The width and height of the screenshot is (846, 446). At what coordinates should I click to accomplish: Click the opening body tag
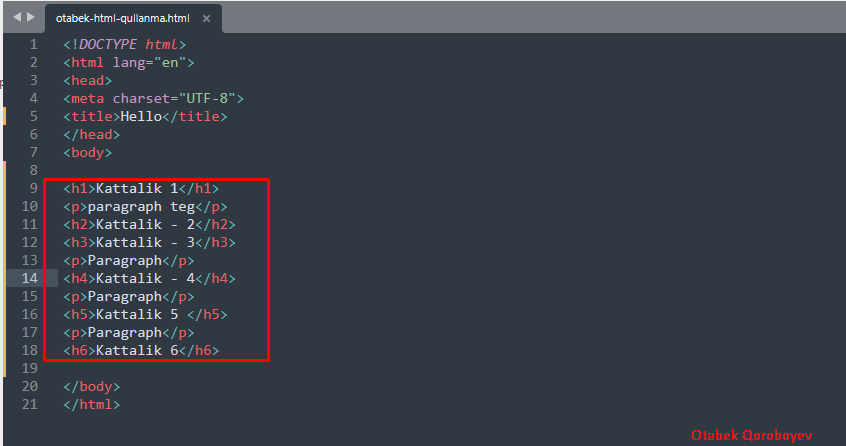click(87, 153)
